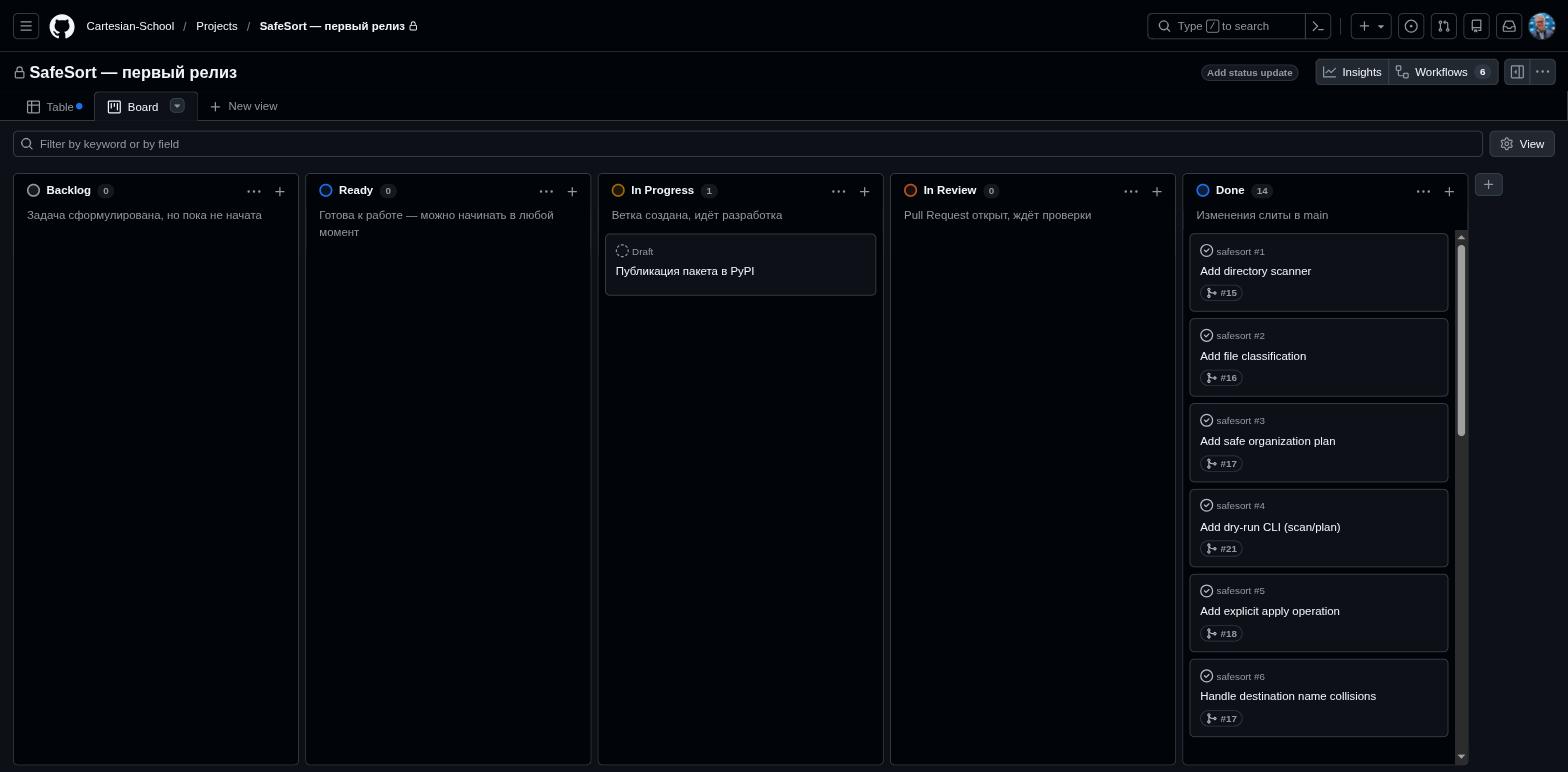This screenshot has height=772, width=1568.
Task: Open card Add file classification
Action: click(x=1253, y=356)
